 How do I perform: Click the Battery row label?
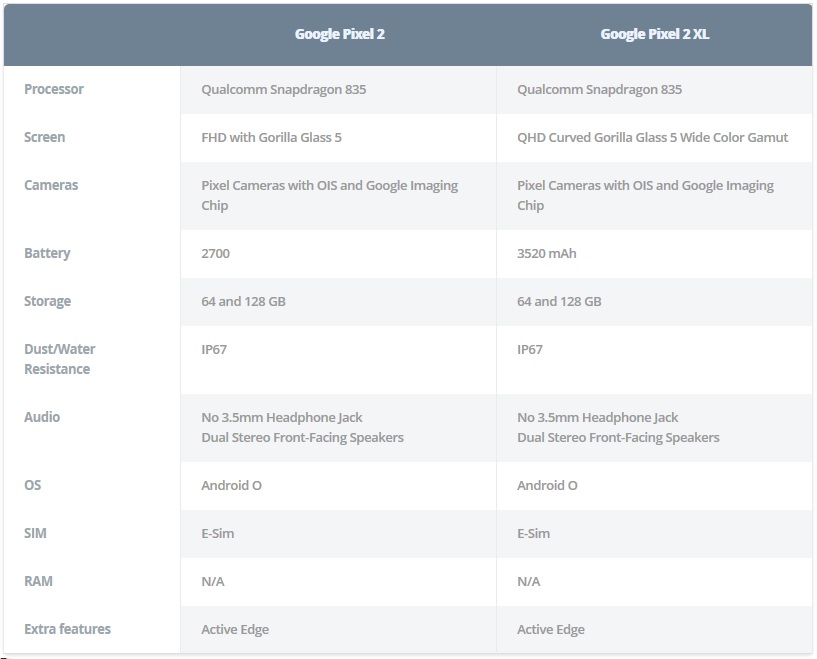click(47, 253)
